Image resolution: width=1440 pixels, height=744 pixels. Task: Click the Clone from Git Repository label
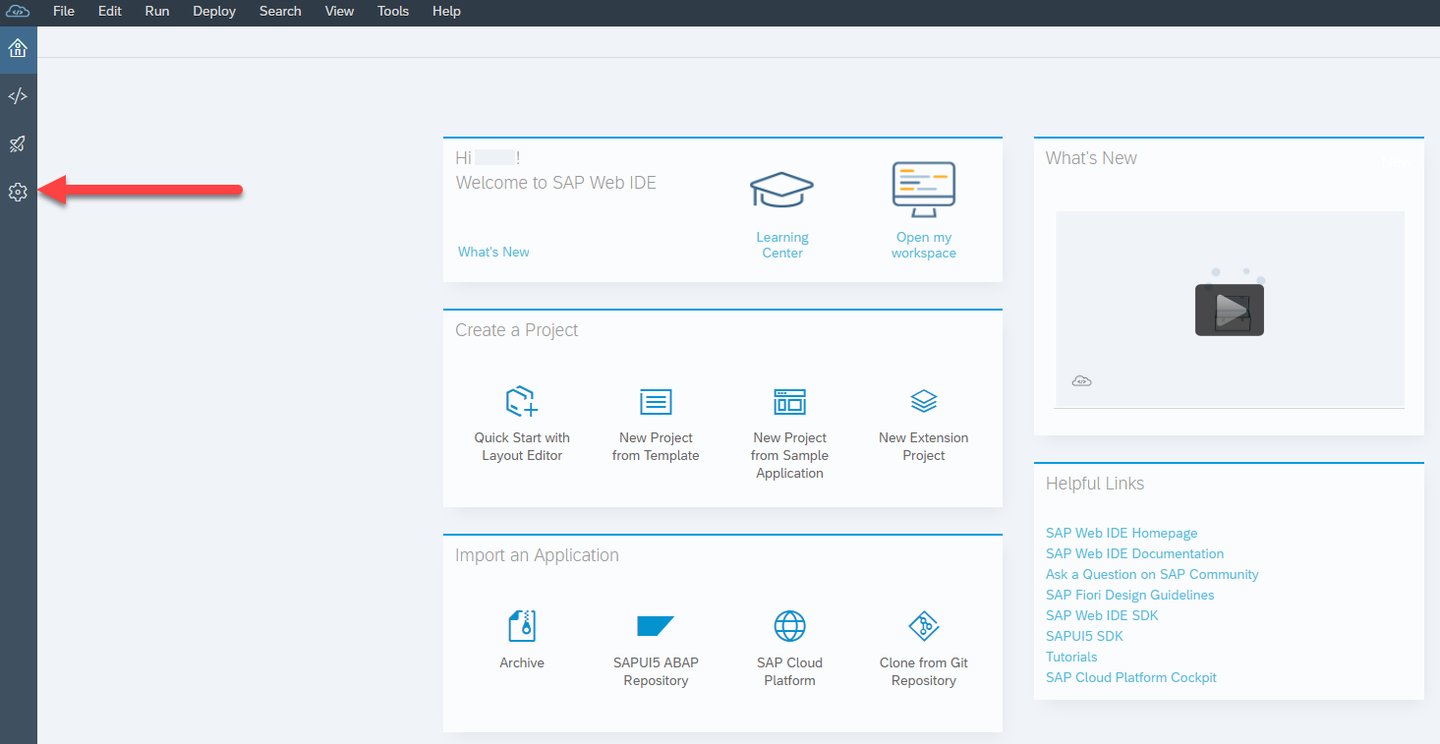(x=924, y=671)
